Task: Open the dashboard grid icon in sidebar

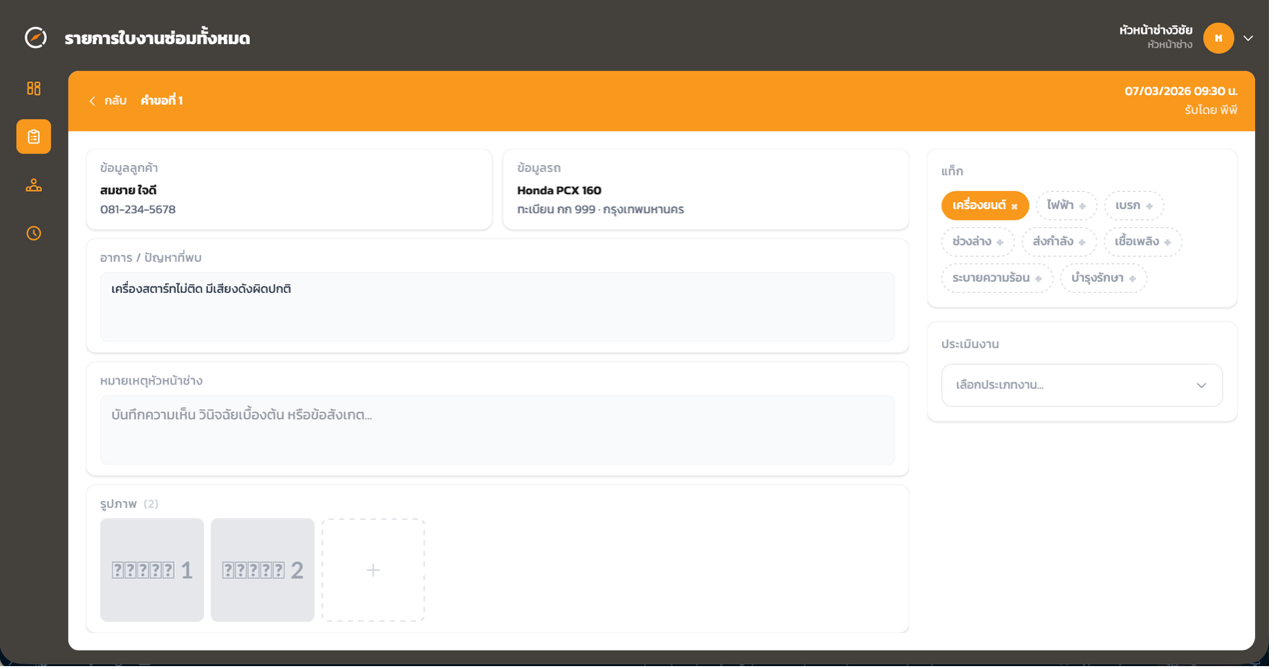Action: [34, 89]
